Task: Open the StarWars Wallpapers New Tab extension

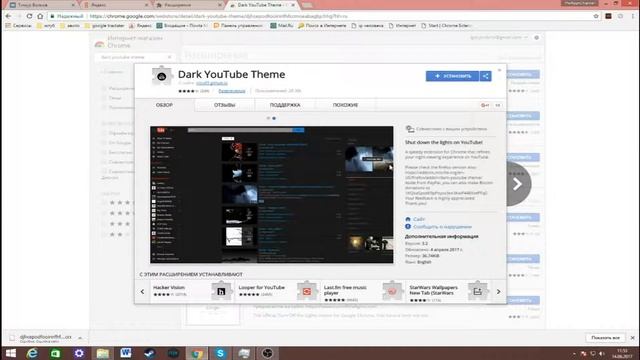Action: click(433, 290)
